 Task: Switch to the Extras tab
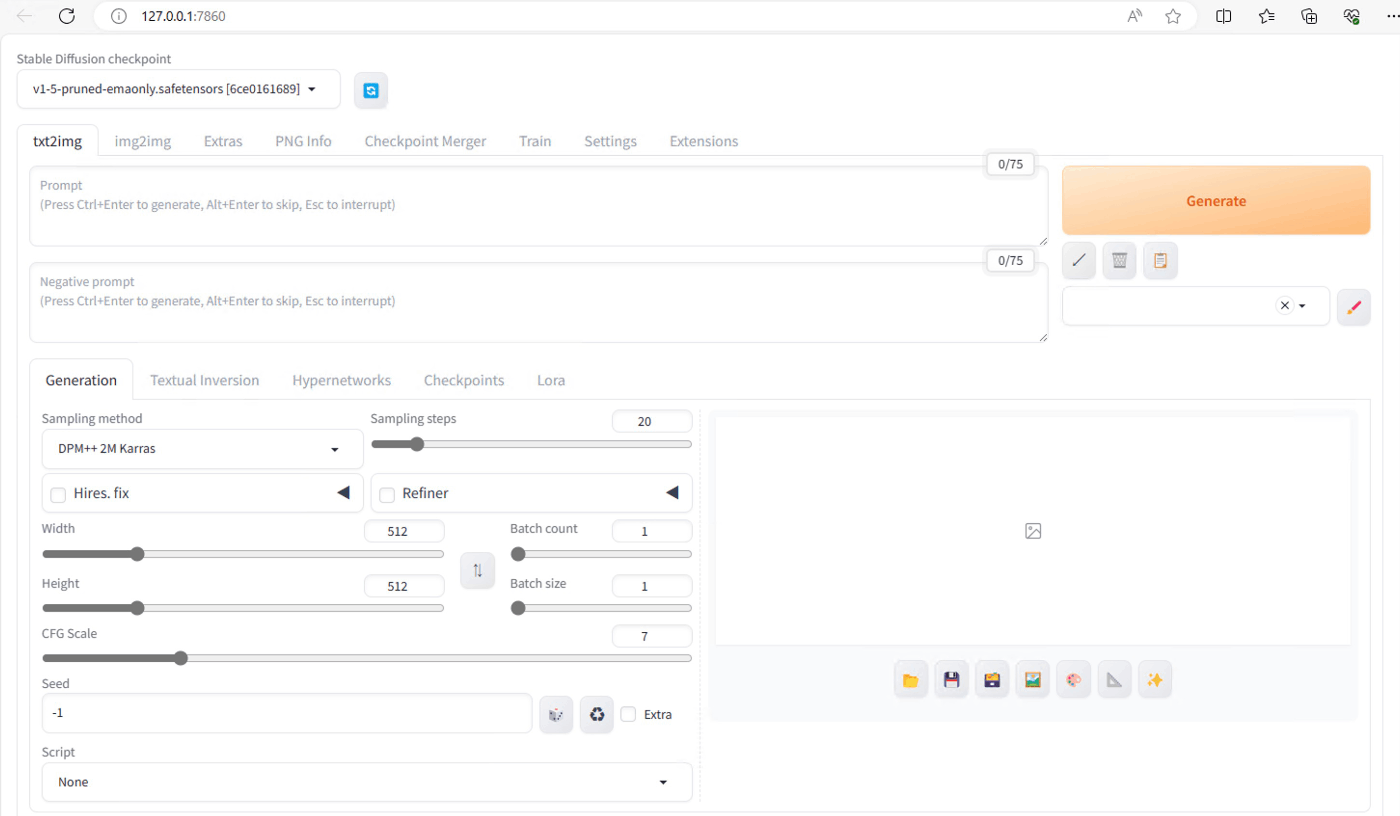tap(223, 141)
